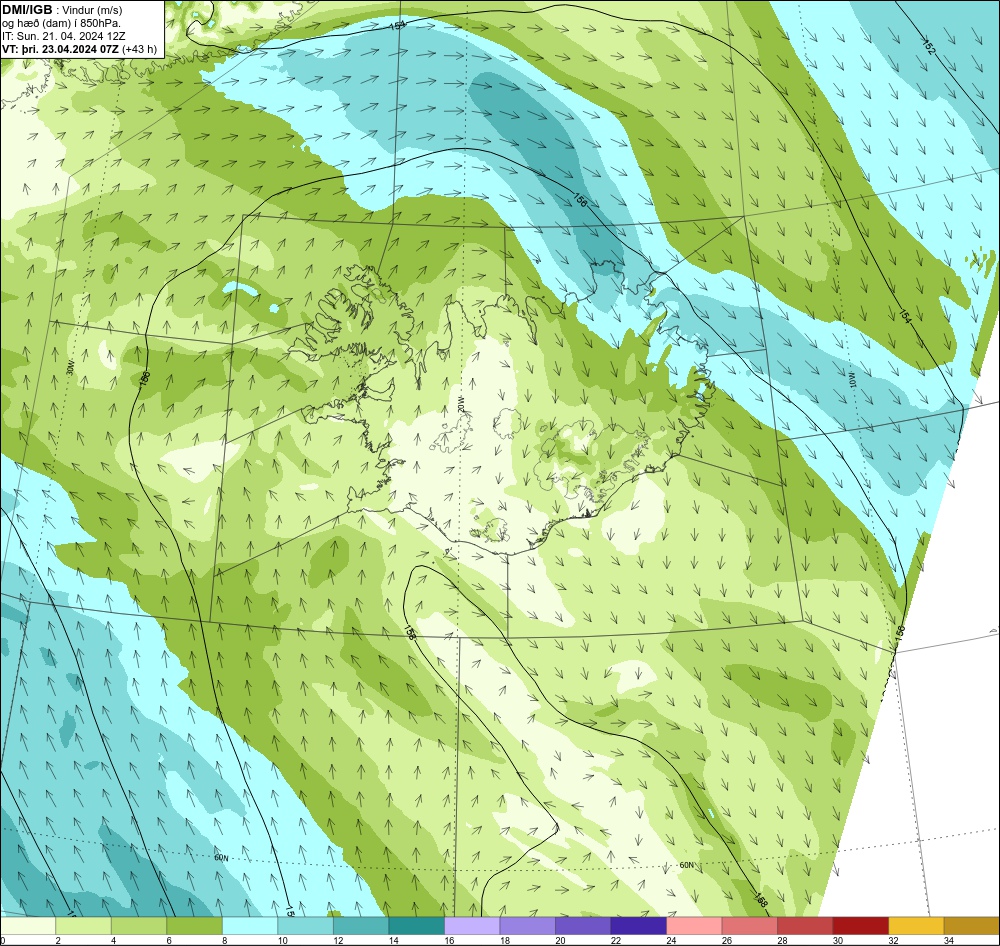Click the legend value "14"

click(393, 940)
